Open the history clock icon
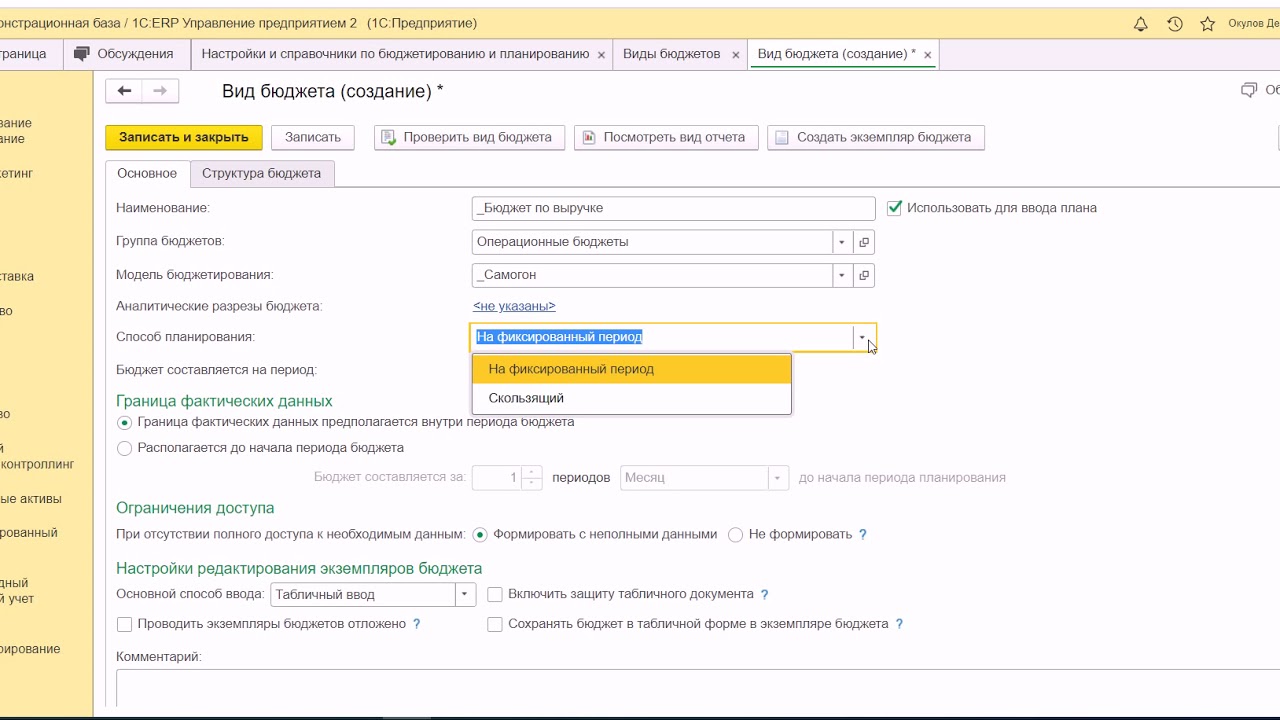This screenshot has width=1280, height=720. click(1175, 24)
